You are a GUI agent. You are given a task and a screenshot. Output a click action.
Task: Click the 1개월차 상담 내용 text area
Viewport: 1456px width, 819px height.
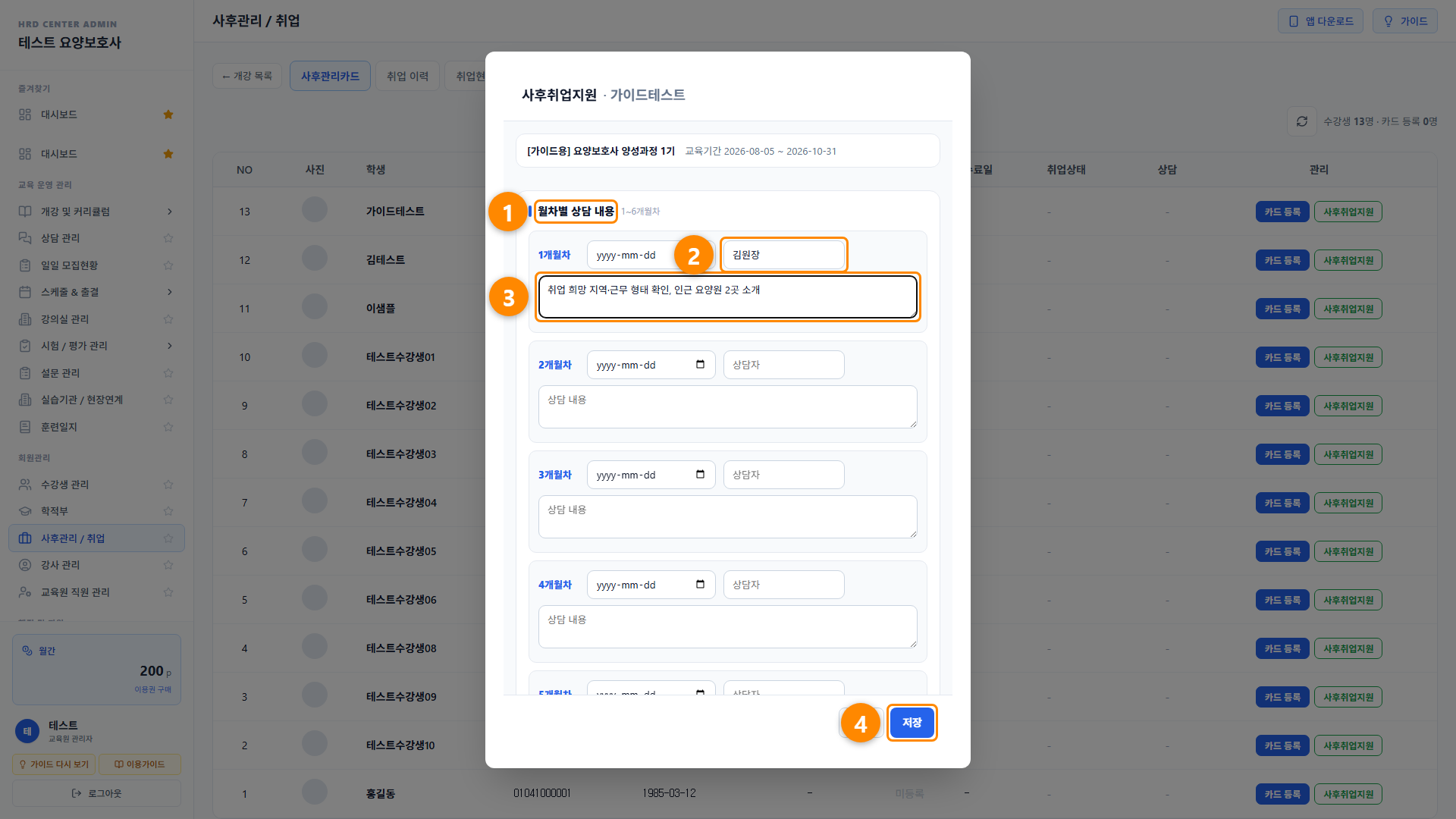point(727,297)
